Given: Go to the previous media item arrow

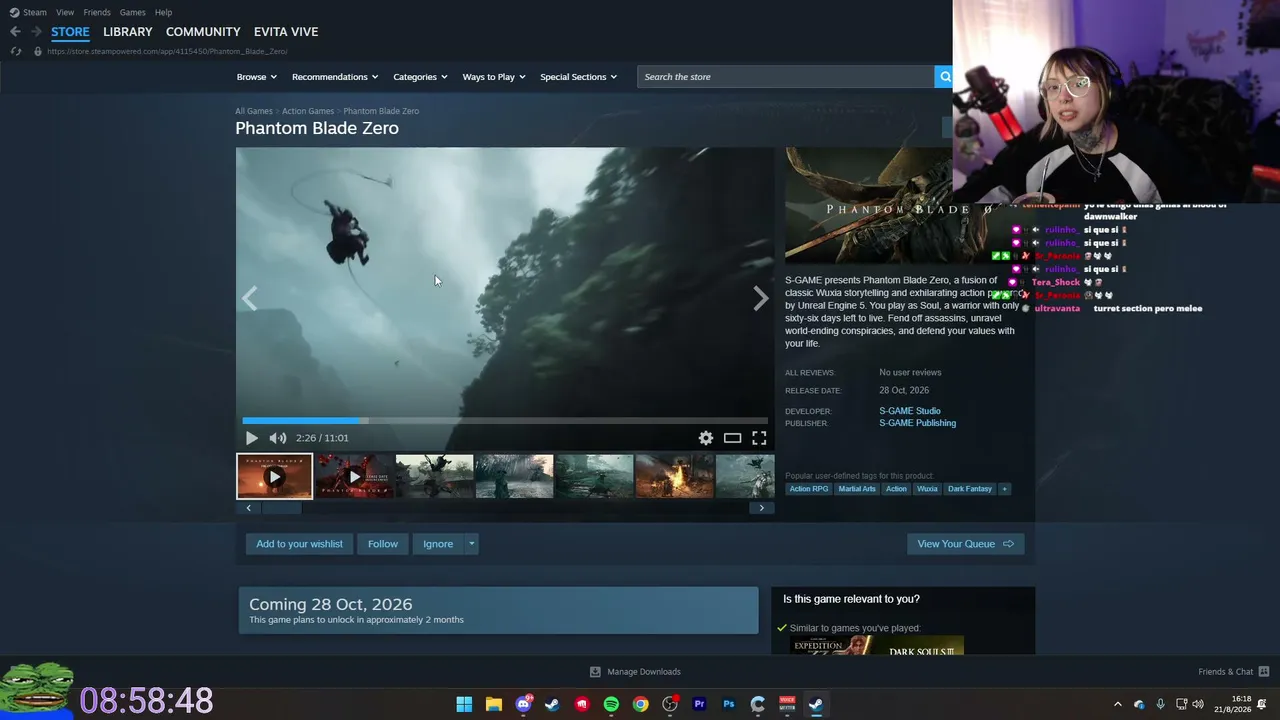Looking at the screenshot, I should pos(249,298).
